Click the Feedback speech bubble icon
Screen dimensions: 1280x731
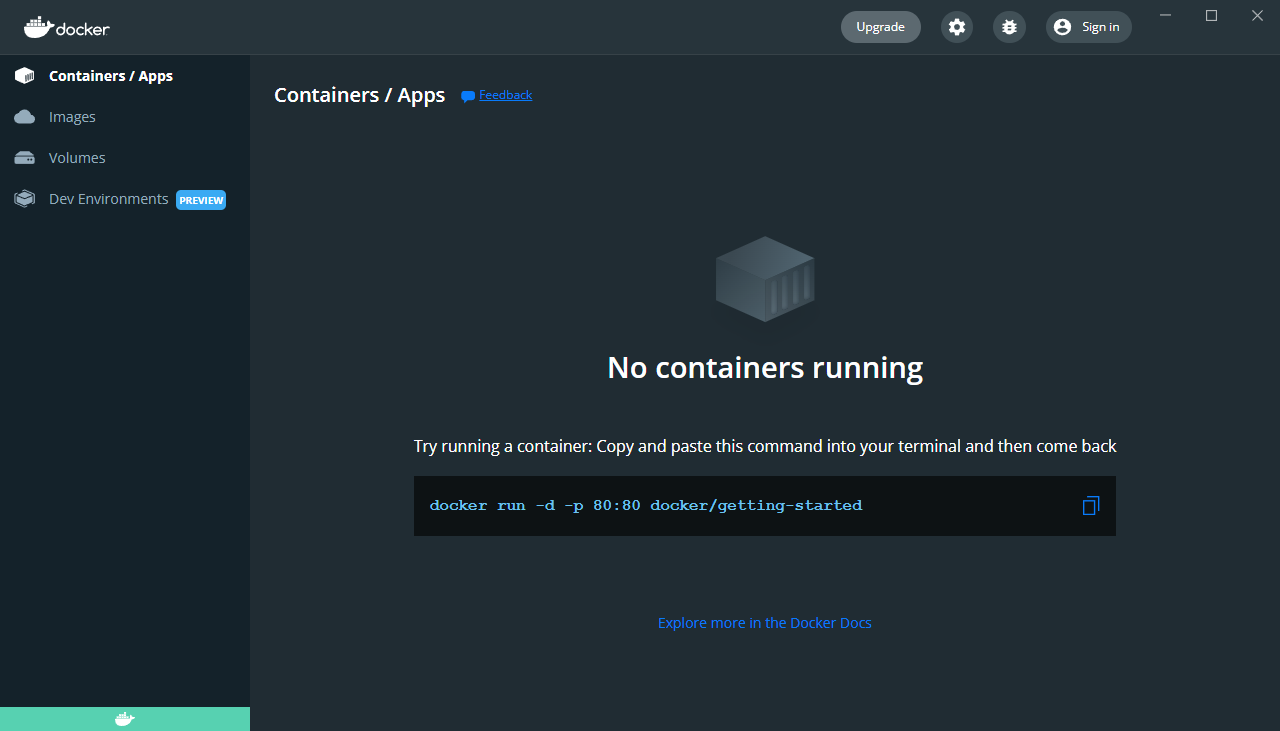pos(467,96)
